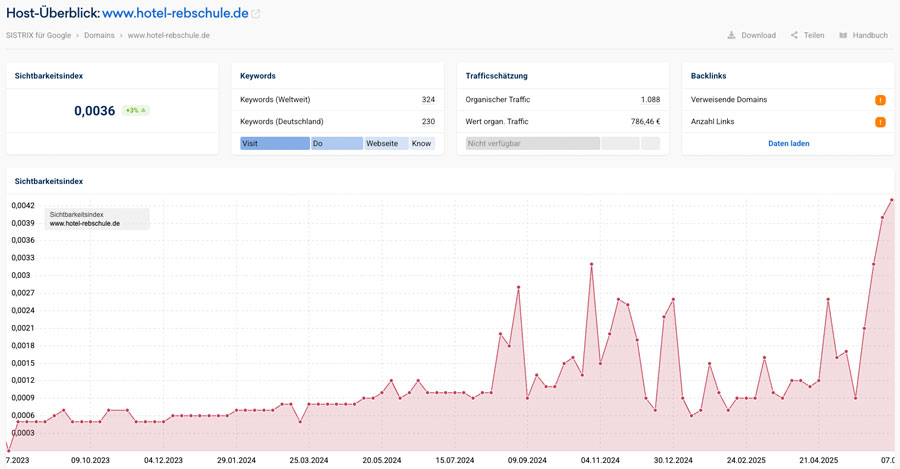
Task: Open the Keywords (Weltweit) row
Action: pos(337,100)
